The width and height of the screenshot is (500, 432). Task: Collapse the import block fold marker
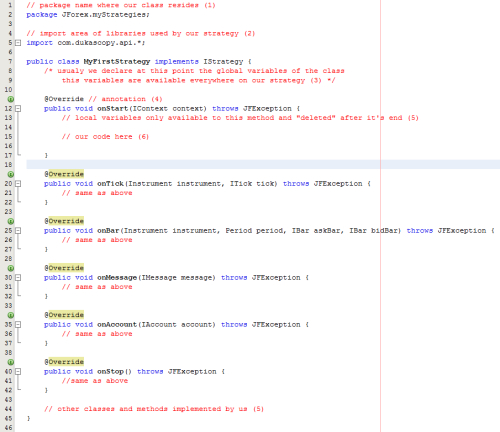click(18, 43)
